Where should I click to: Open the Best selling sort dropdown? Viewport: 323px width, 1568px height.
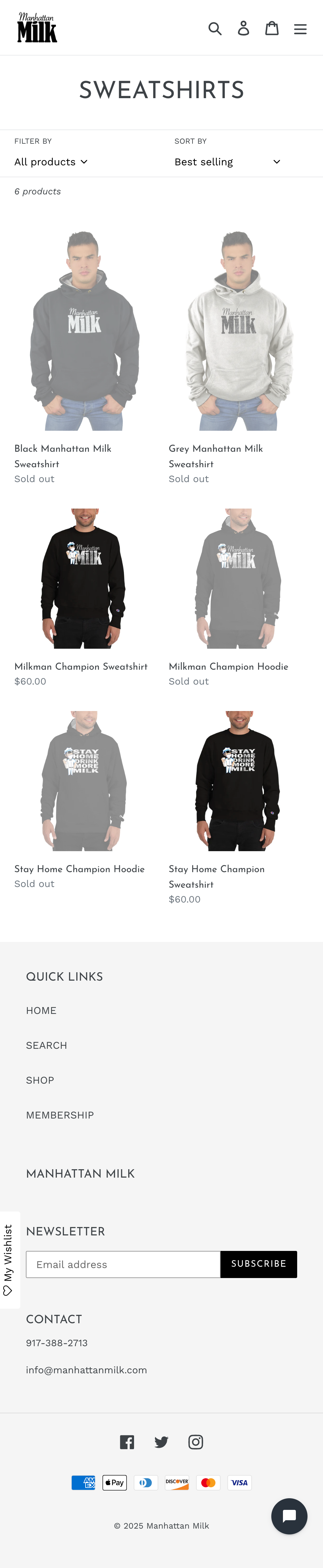coord(227,162)
